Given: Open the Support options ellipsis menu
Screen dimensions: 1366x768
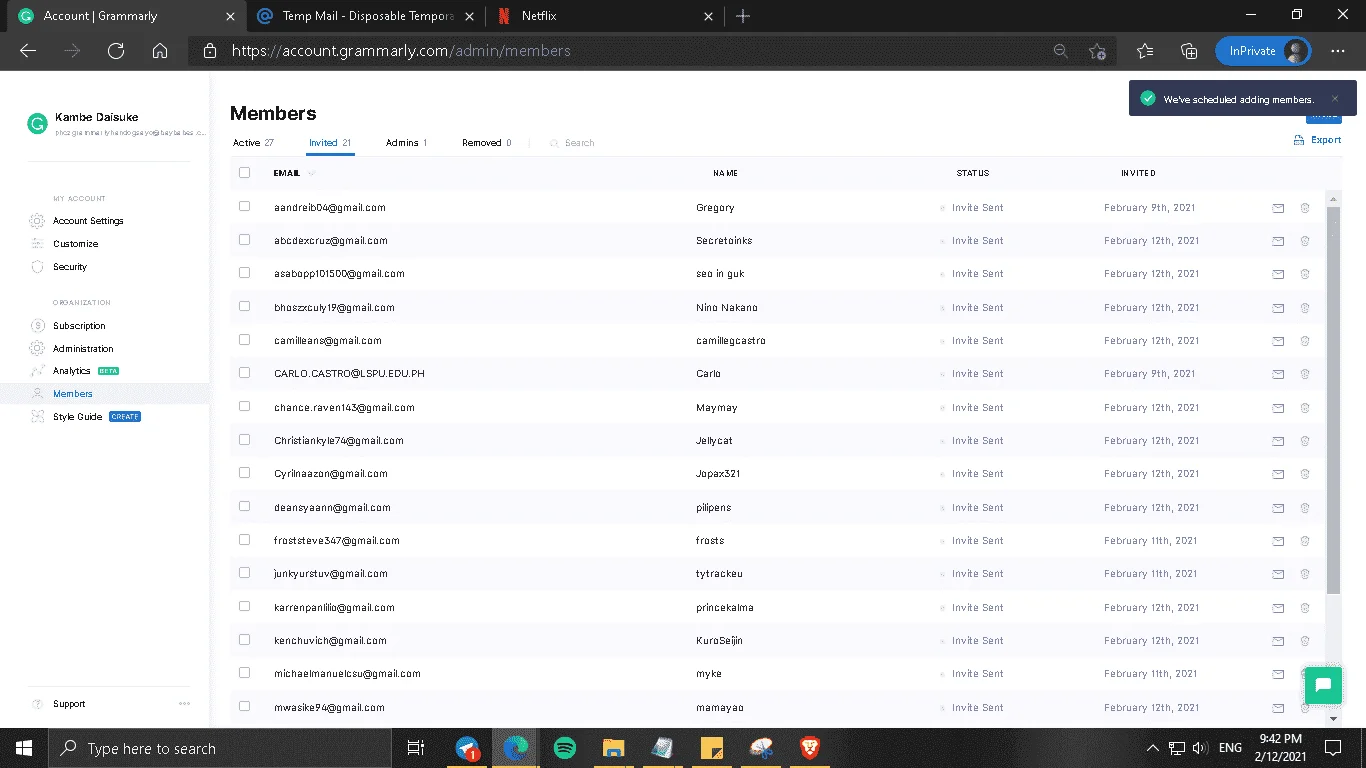Looking at the screenshot, I should pos(184,704).
